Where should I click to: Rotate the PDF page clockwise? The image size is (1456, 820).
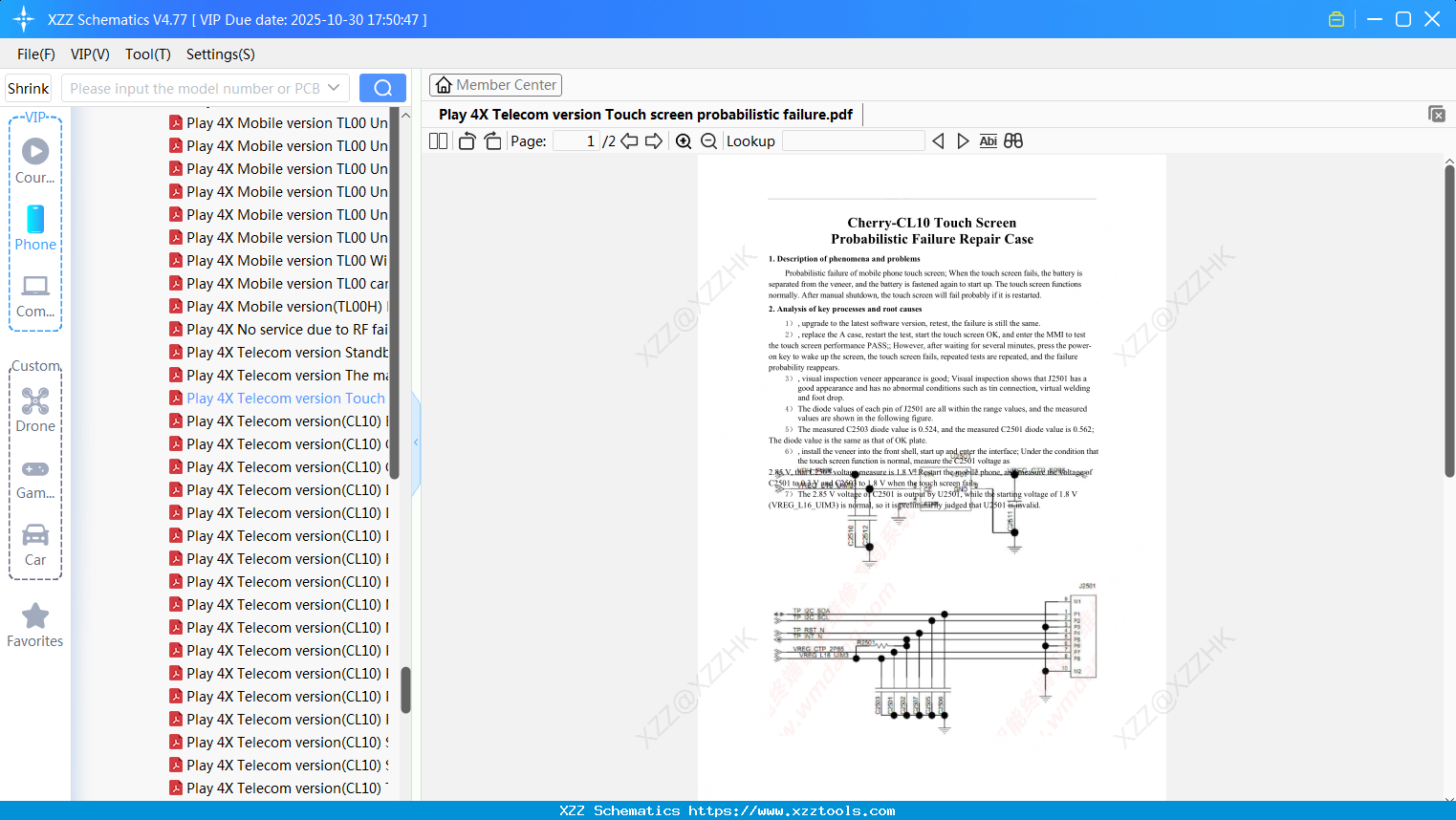(492, 141)
